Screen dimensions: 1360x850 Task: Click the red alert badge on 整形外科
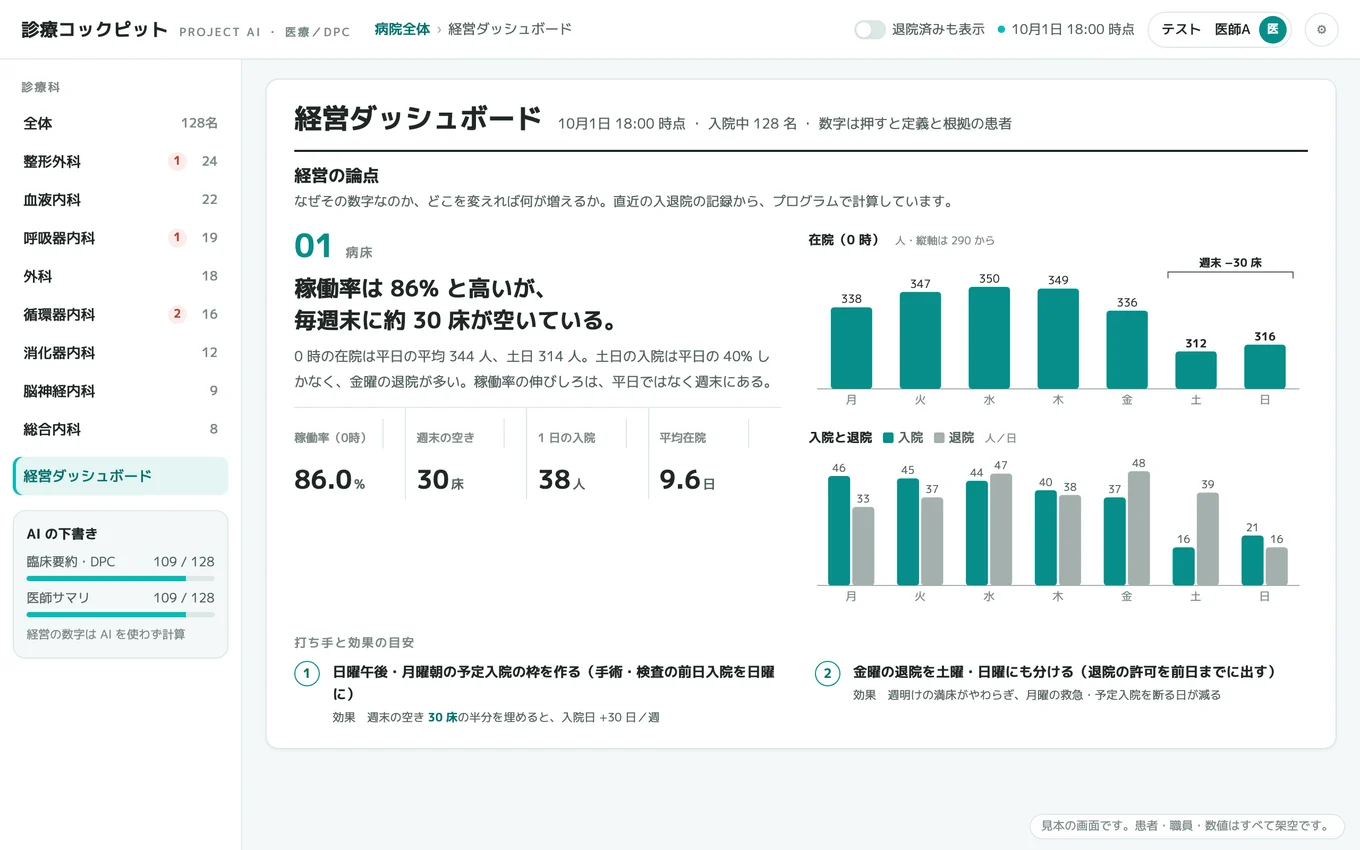(177, 161)
